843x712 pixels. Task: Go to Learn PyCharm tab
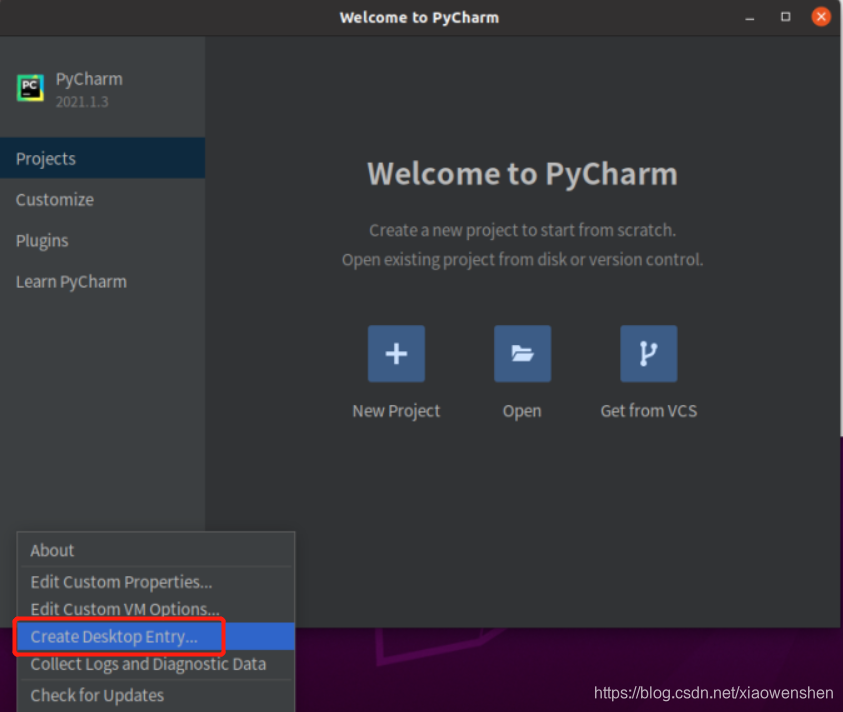tap(102, 281)
